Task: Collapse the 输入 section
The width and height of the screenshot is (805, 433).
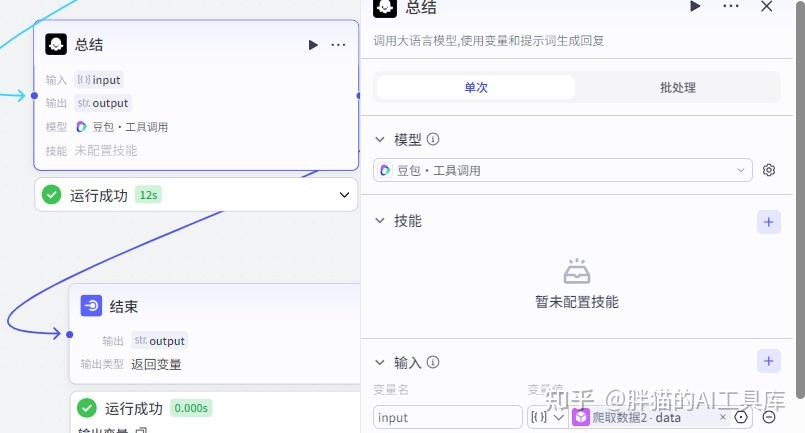Action: (x=380, y=363)
